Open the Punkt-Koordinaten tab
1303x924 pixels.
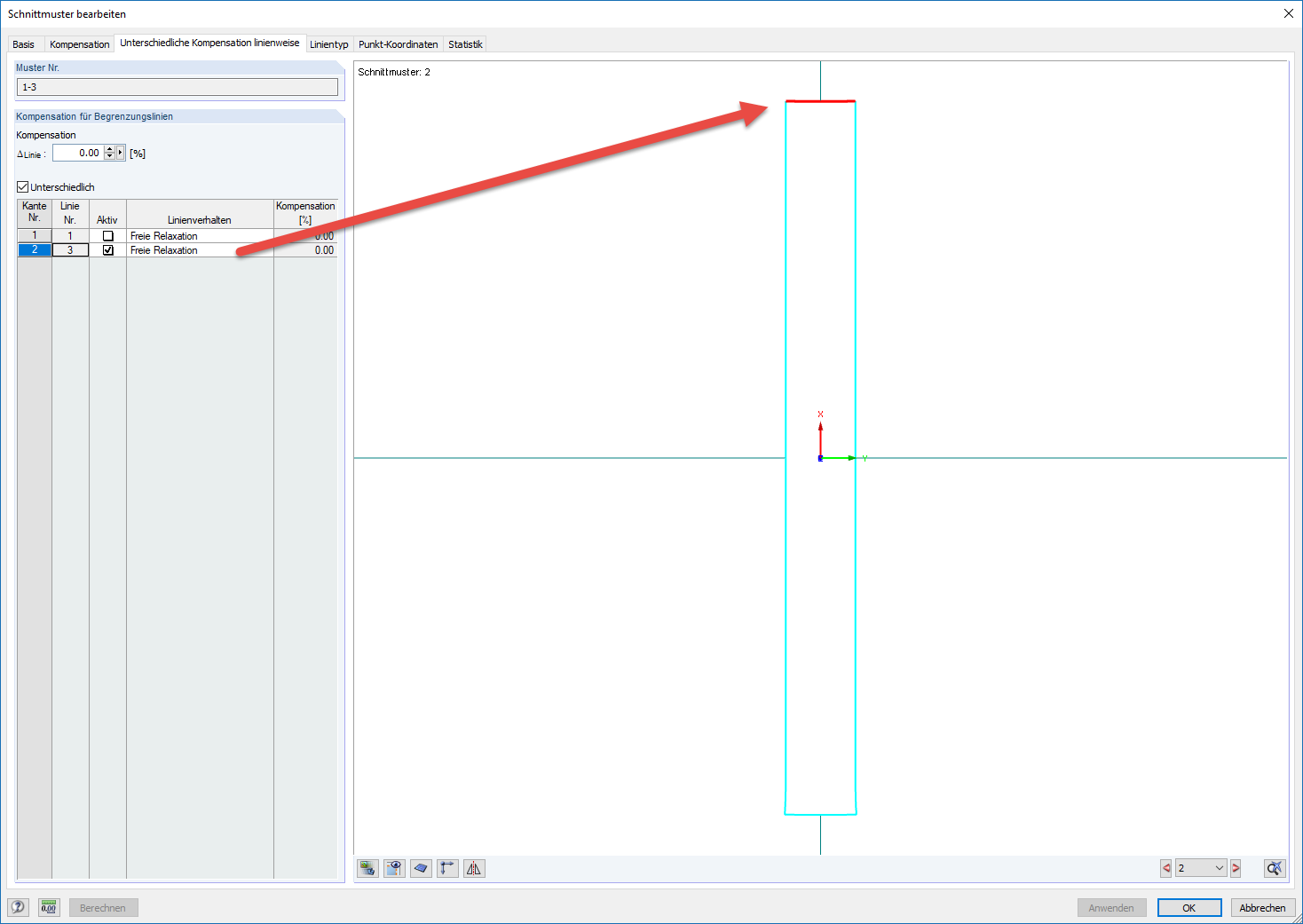tap(399, 44)
